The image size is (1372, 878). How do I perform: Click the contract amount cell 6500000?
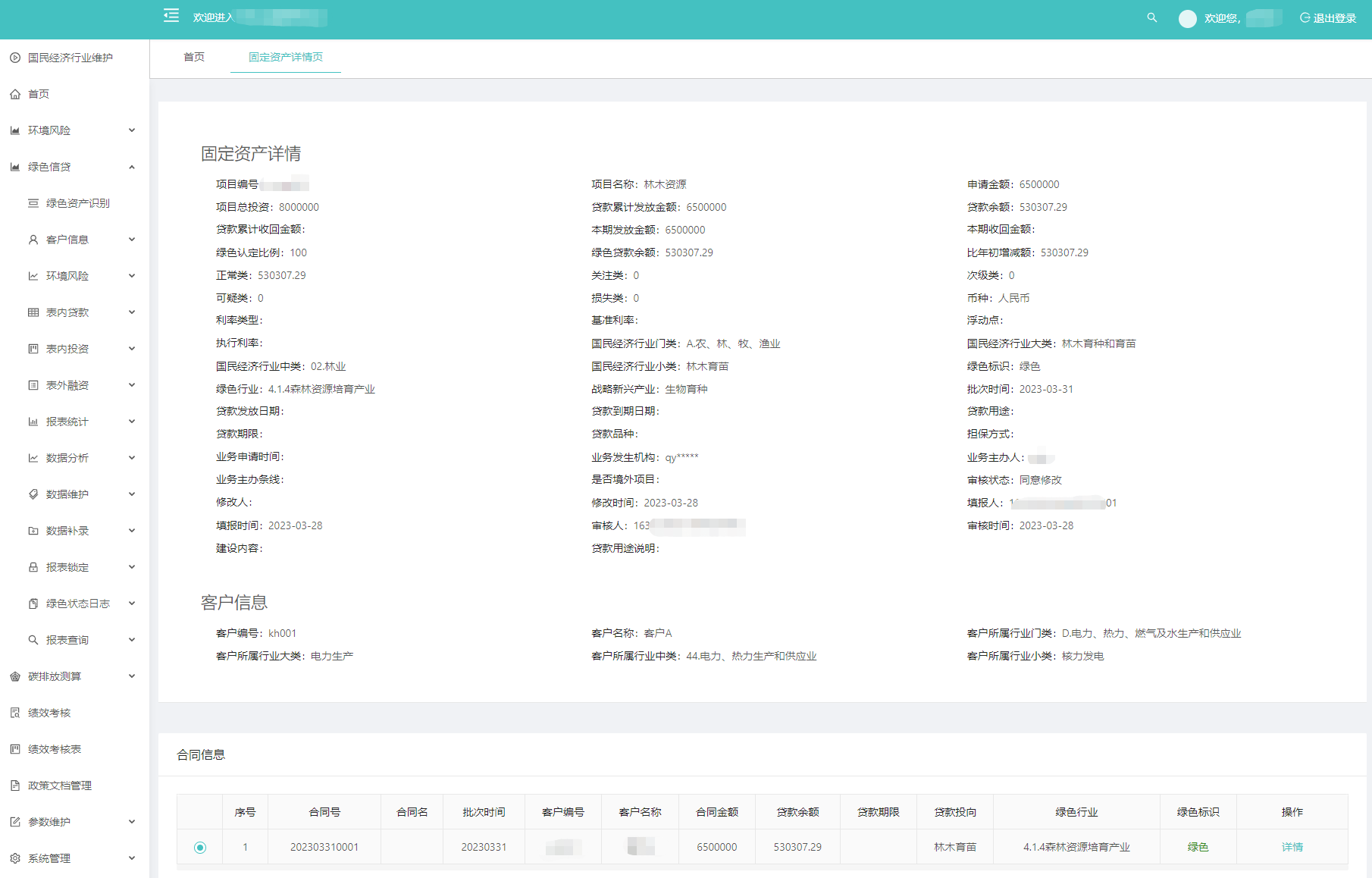(x=717, y=847)
